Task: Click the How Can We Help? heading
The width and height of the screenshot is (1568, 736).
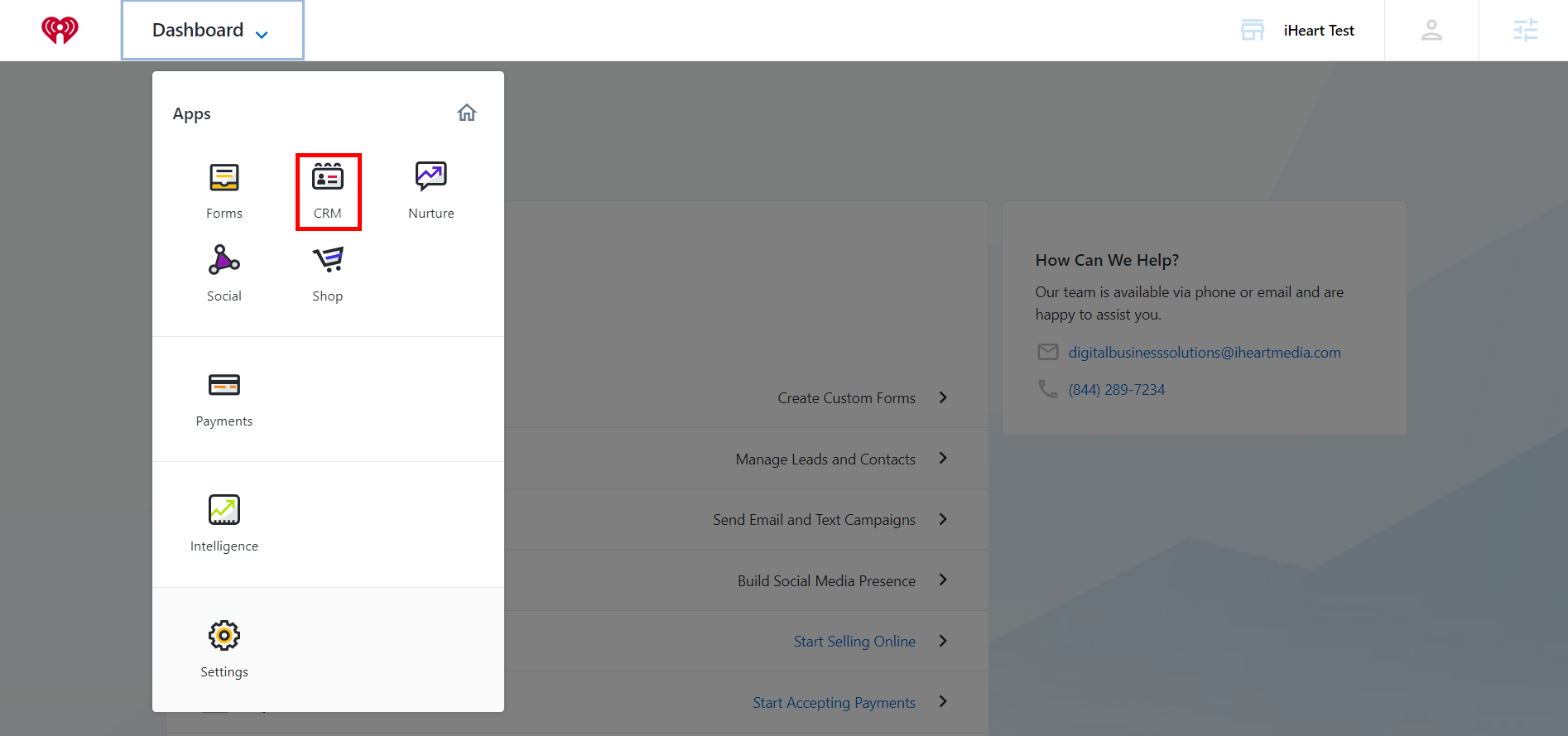Action: (1107, 260)
